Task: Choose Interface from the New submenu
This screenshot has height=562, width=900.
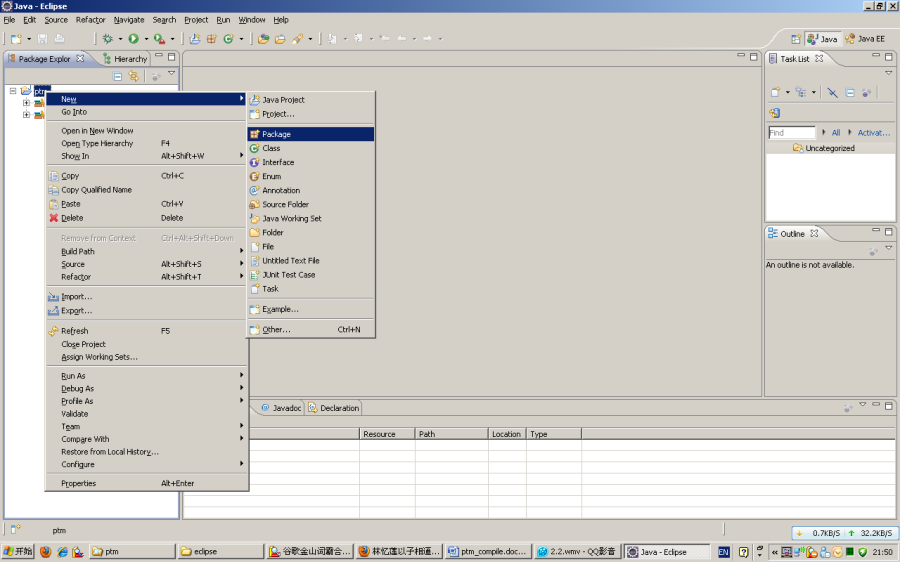Action: pyautogui.click(x=311, y=162)
